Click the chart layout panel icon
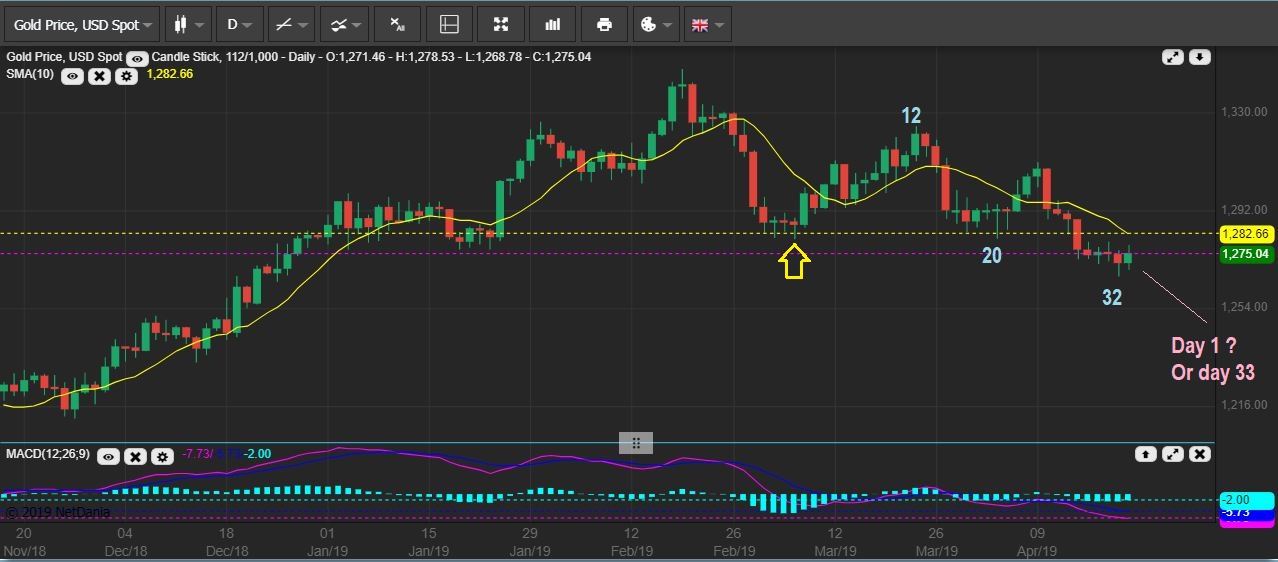1278x562 pixels. coord(450,24)
